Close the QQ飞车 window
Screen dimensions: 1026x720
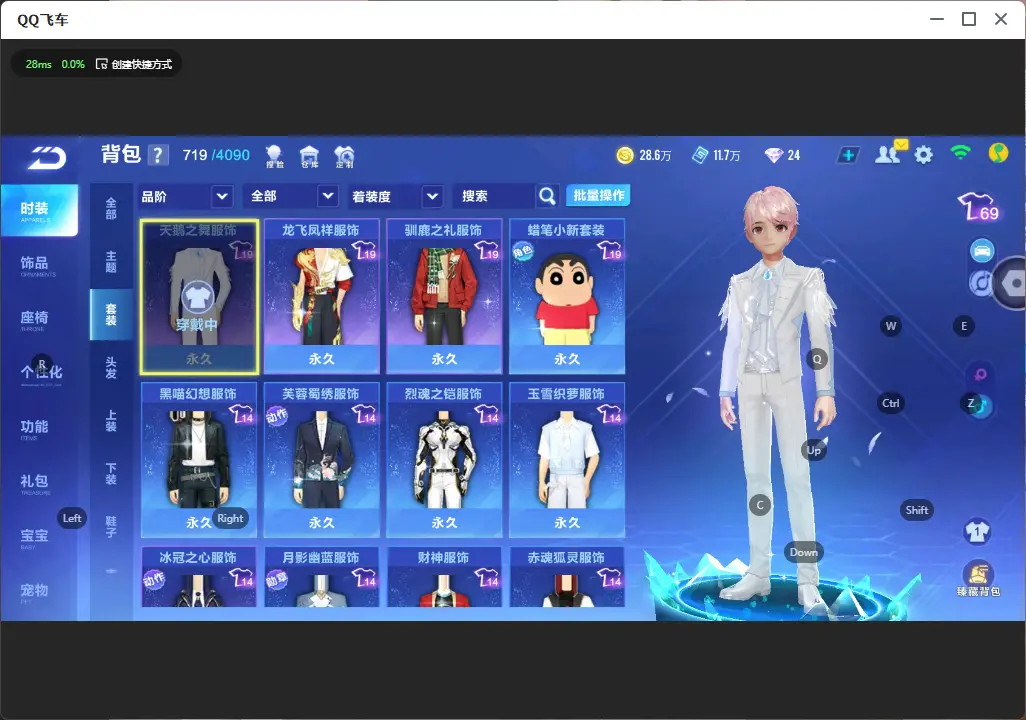click(1001, 19)
